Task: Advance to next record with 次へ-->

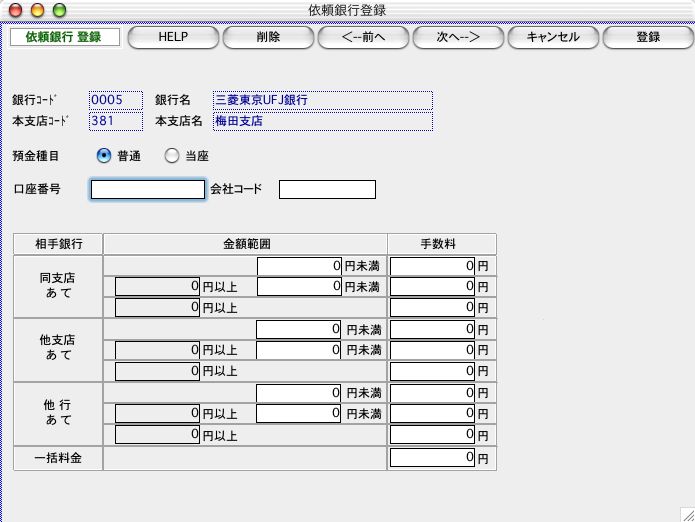Action: [x=457, y=37]
